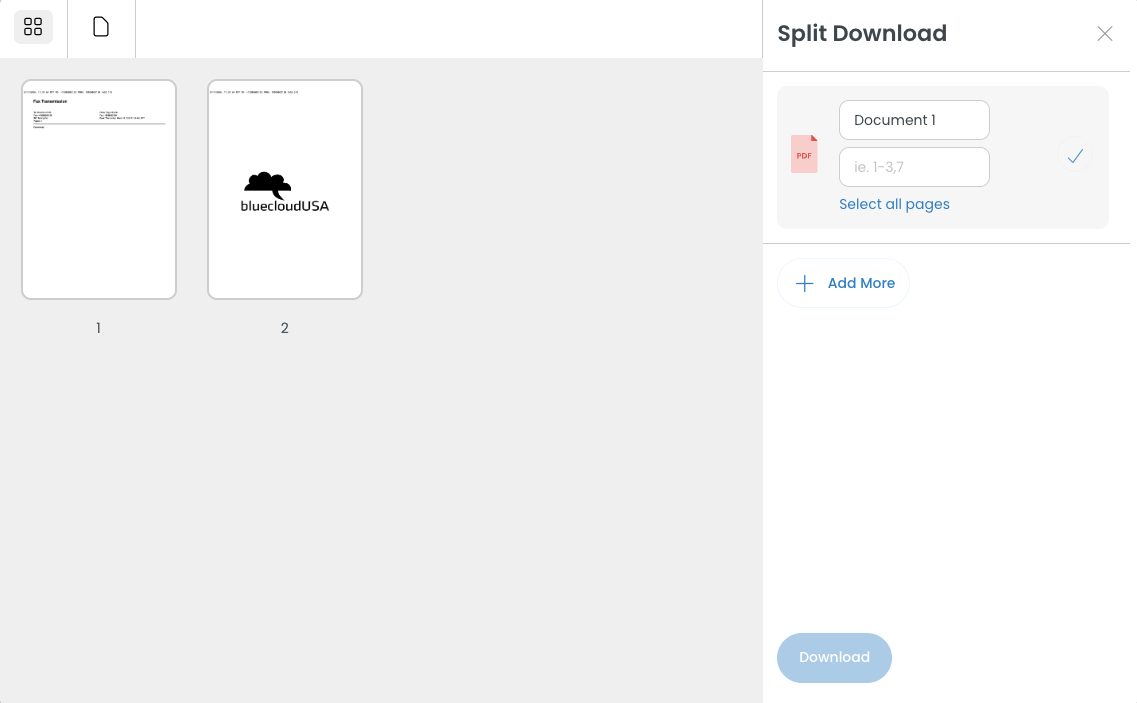Close the Split Download panel

pos(1104,34)
